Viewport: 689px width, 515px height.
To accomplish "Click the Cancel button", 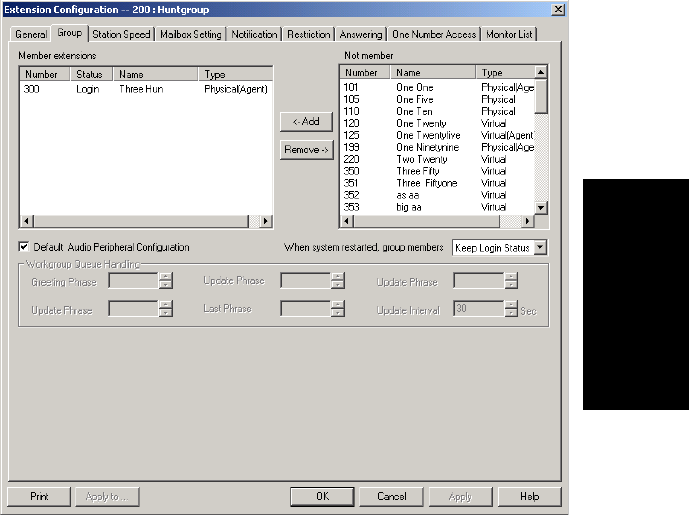I will click(x=392, y=497).
